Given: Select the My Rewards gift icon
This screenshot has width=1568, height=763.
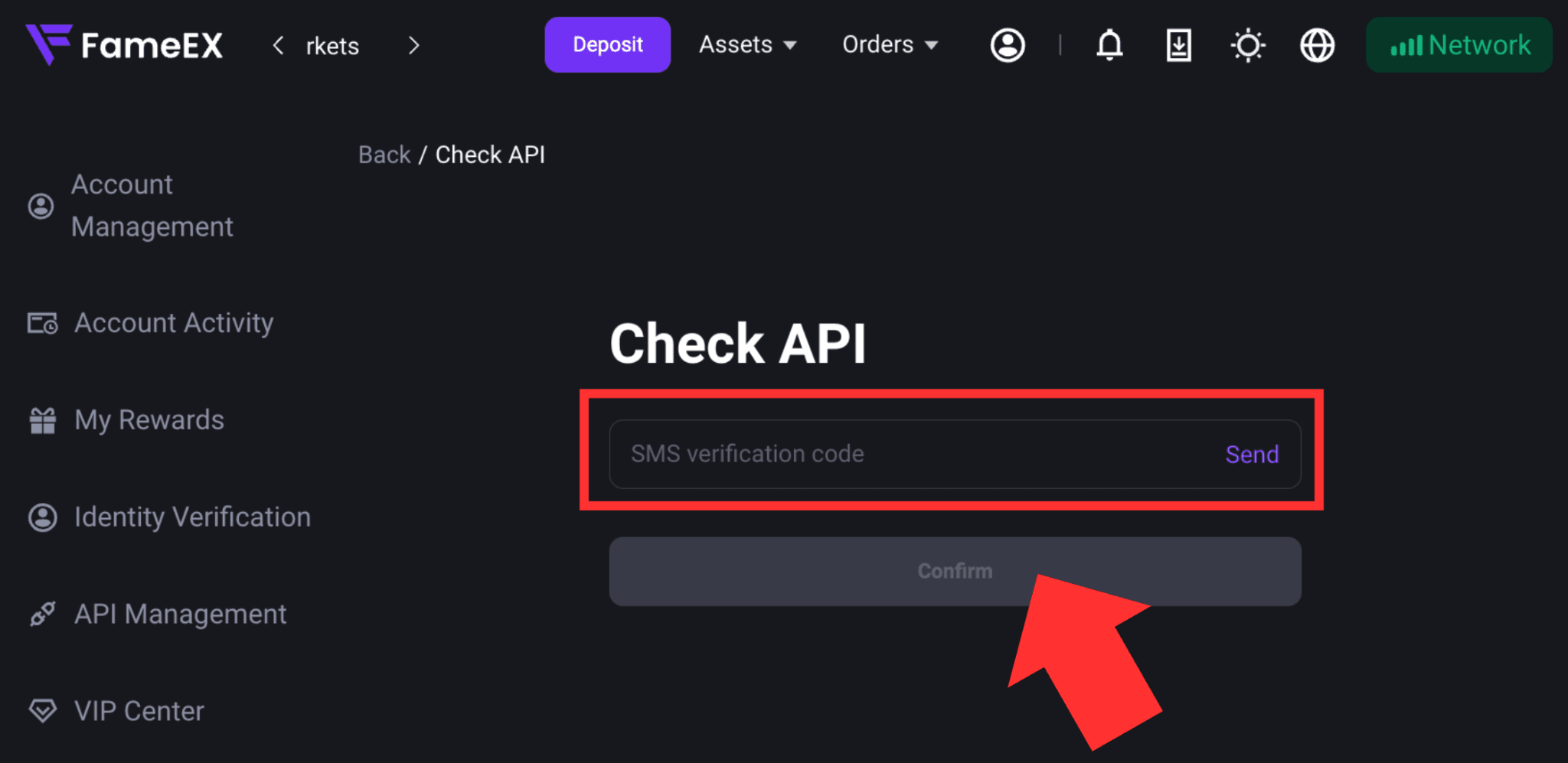Looking at the screenshot, I should [43, 420].
